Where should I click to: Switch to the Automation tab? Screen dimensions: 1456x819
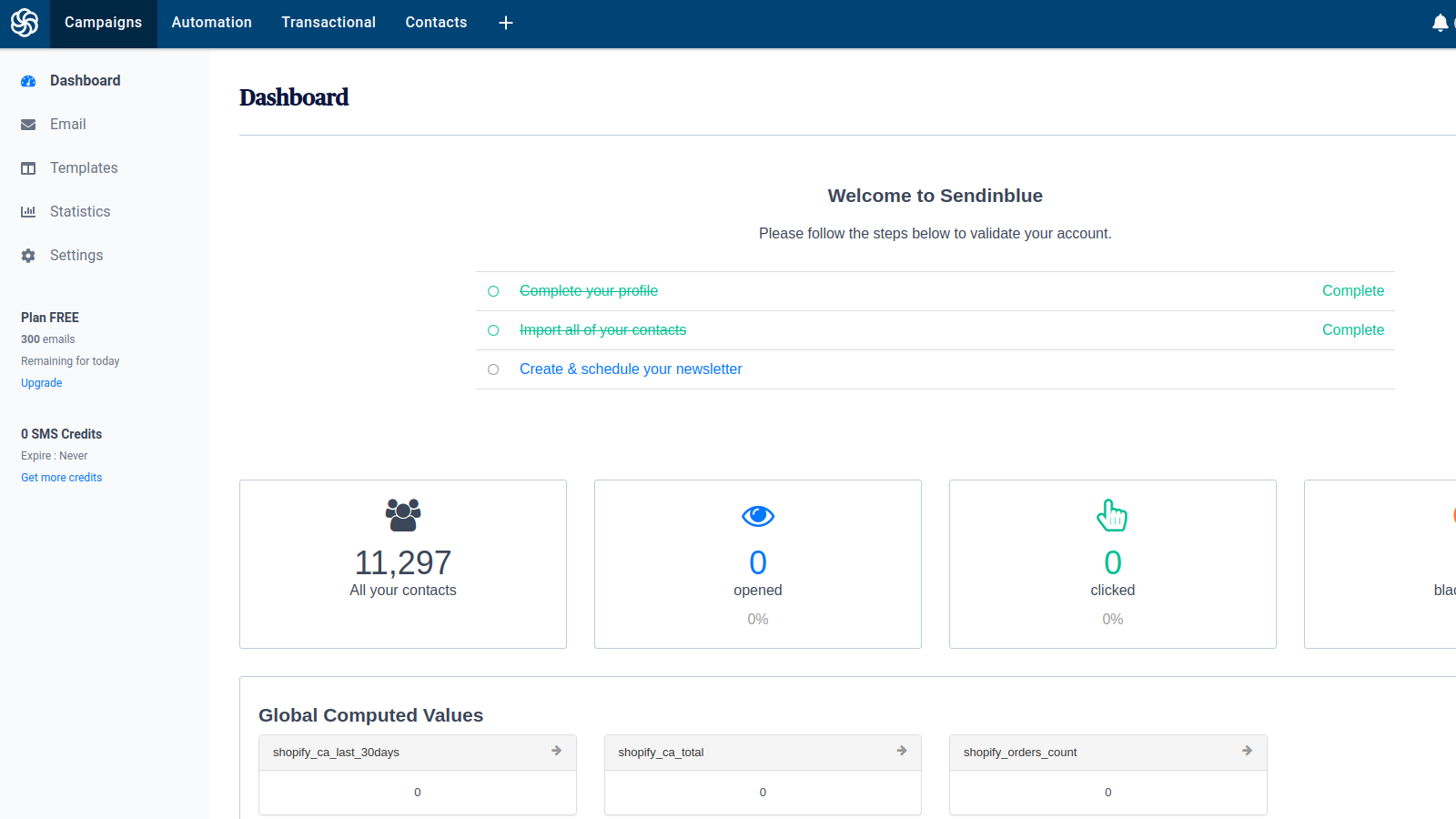211,23
